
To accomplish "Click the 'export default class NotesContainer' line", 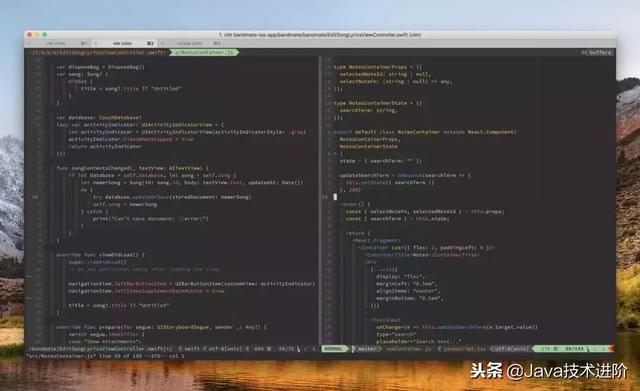I will pyautogui.click(x=424, y=132).
